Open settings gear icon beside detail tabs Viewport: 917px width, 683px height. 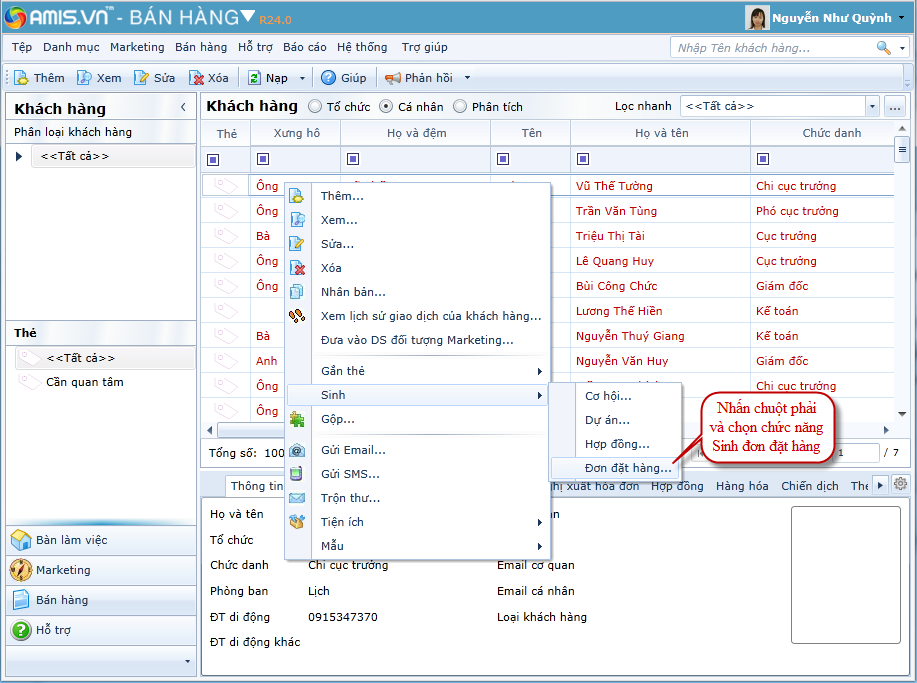pos(900,484)
